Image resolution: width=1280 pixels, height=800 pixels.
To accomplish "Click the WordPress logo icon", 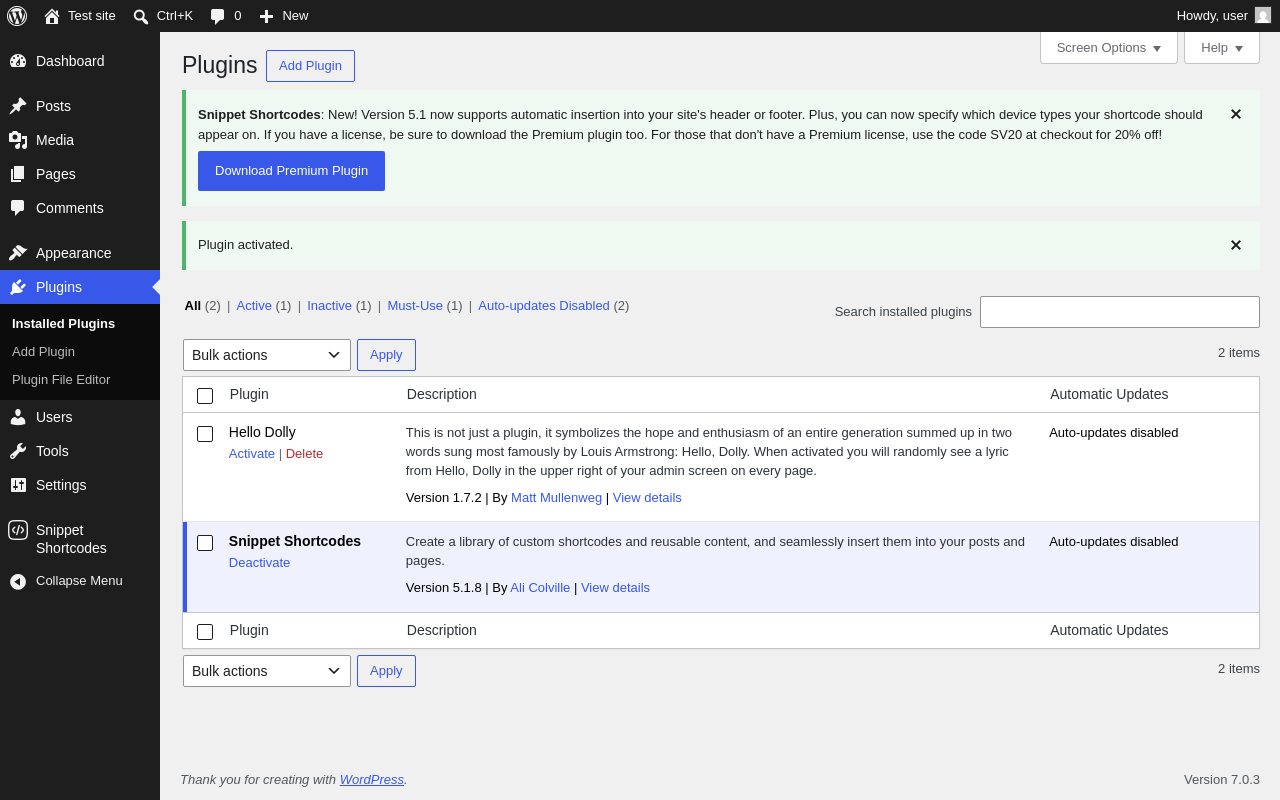I will (x=17, y=16).
